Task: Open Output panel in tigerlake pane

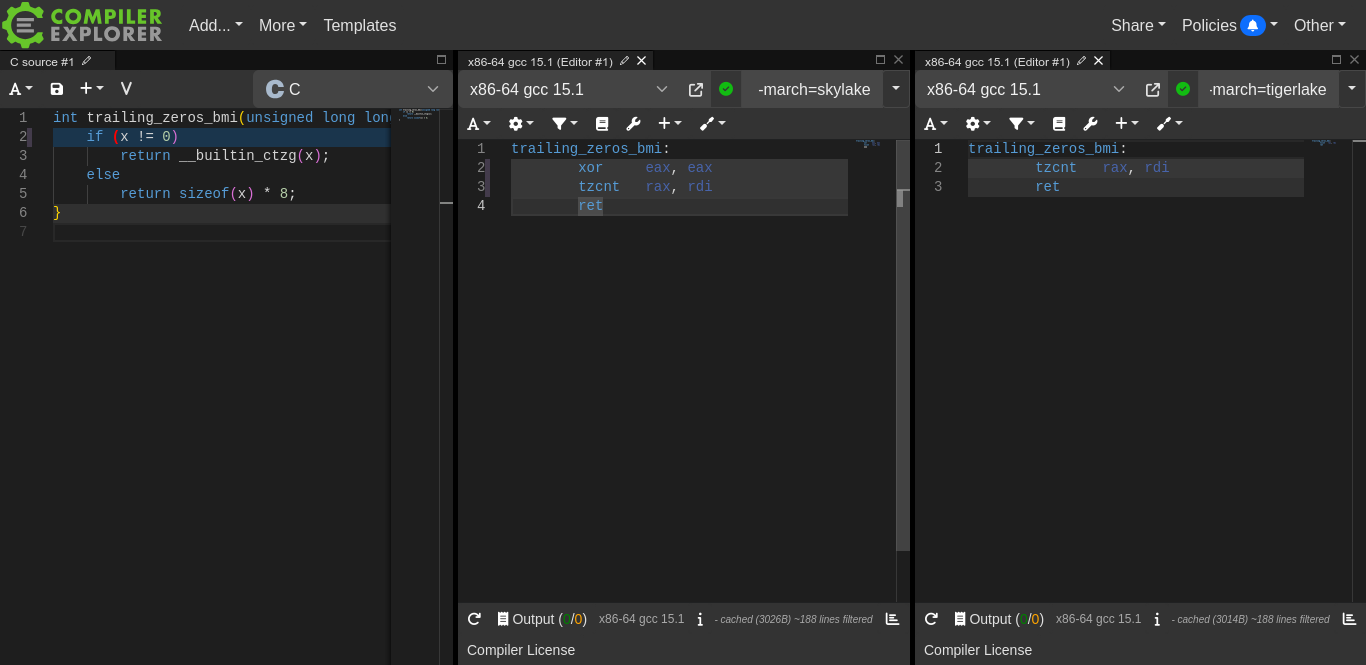Action: tap(999, 619)
